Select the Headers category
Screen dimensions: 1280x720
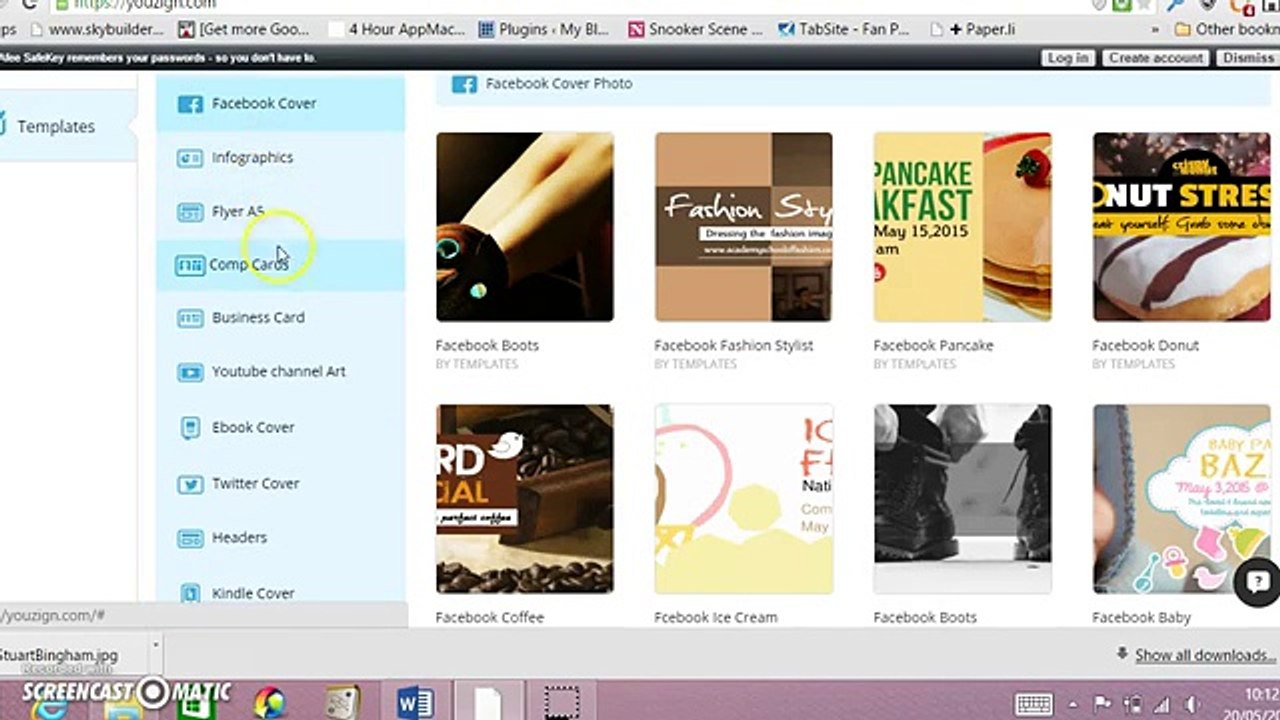tap(281, 539)
